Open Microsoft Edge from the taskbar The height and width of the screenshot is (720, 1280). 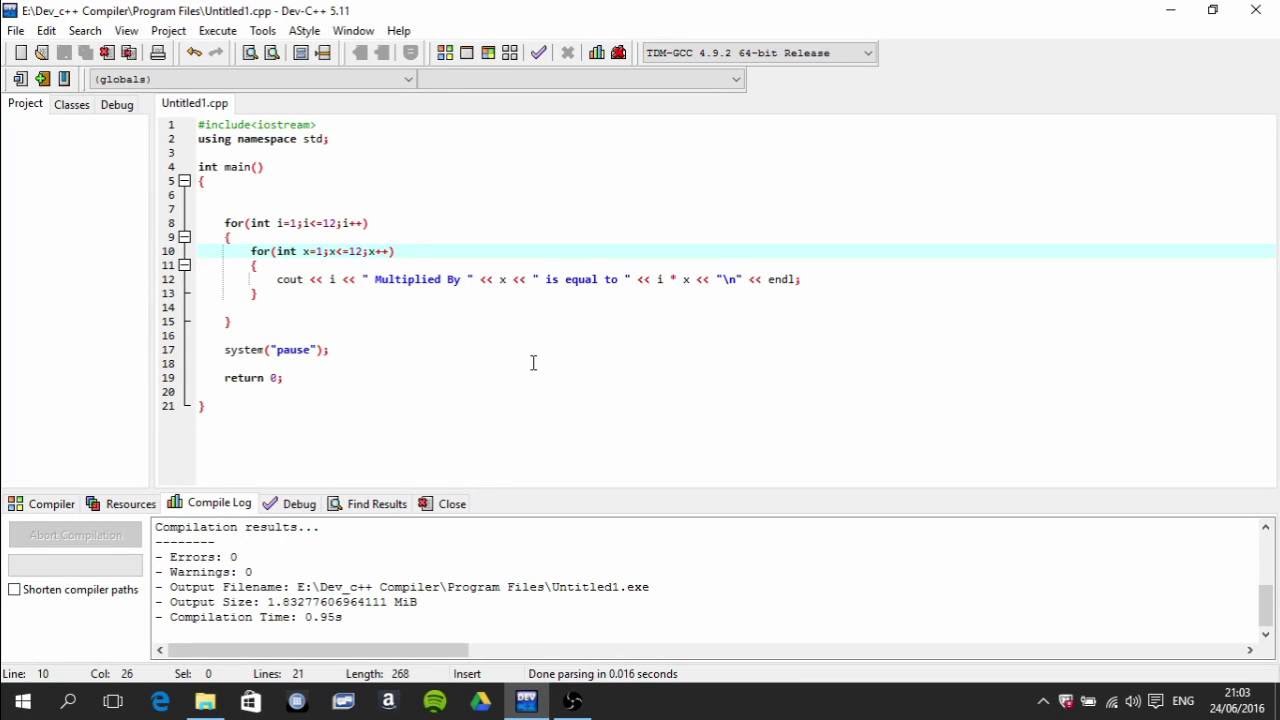tap(160, 701)
